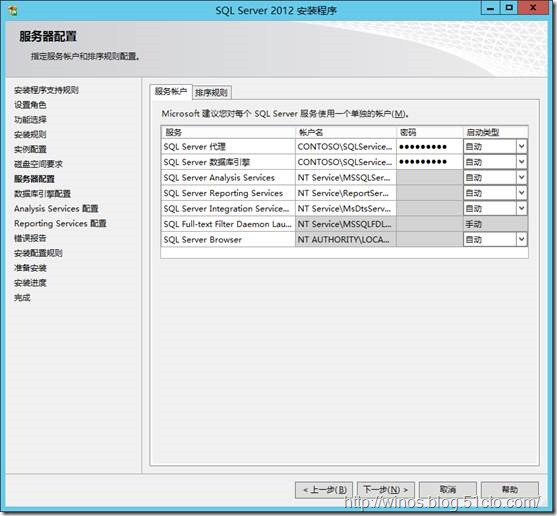The height and width of the screenshot is (516, 557).
Task: Click password field for SQL Server 数据库引擎
Action: [x=429, y=162]
